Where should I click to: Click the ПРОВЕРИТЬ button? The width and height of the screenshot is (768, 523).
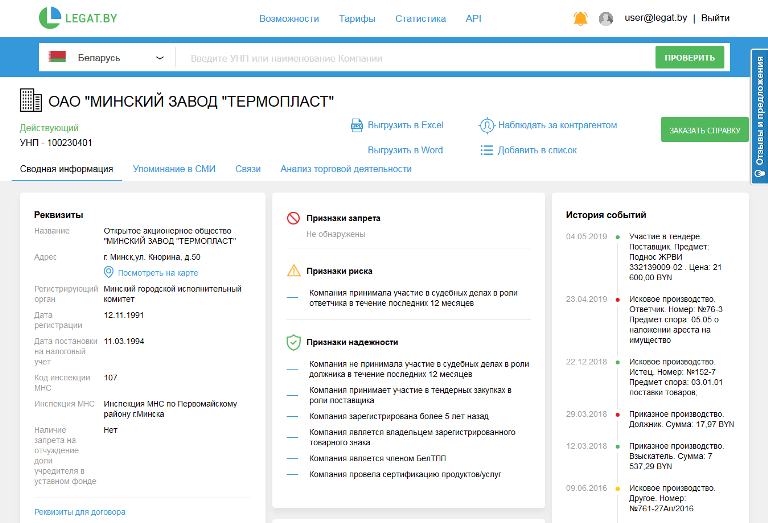(x=690, y=58)
